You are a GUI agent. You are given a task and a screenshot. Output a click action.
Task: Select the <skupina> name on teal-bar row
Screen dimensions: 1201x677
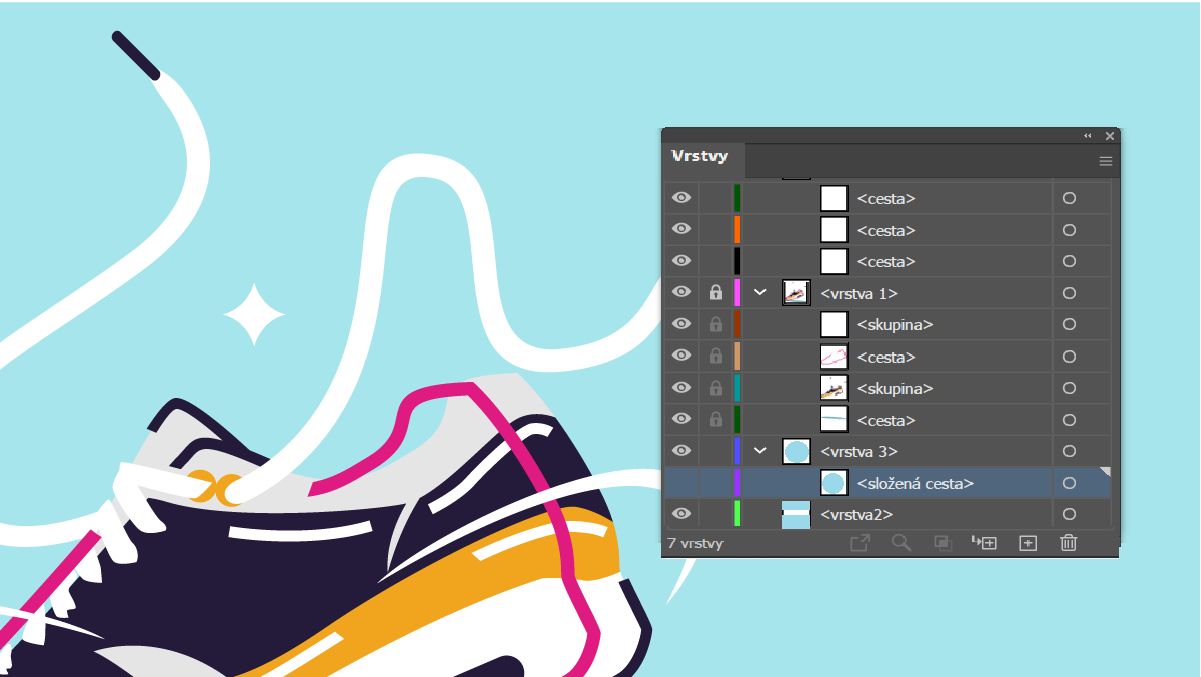(x=895, y=388)
